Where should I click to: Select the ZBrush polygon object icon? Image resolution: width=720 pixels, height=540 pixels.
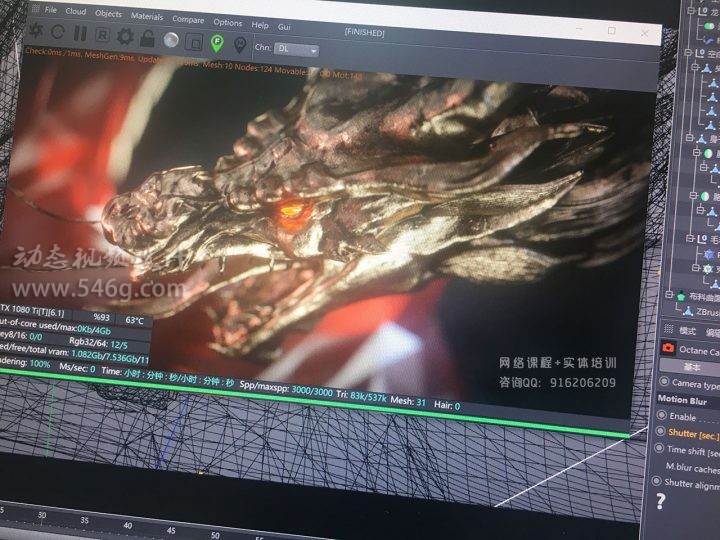pyautogui.click(x=688, y=311)
